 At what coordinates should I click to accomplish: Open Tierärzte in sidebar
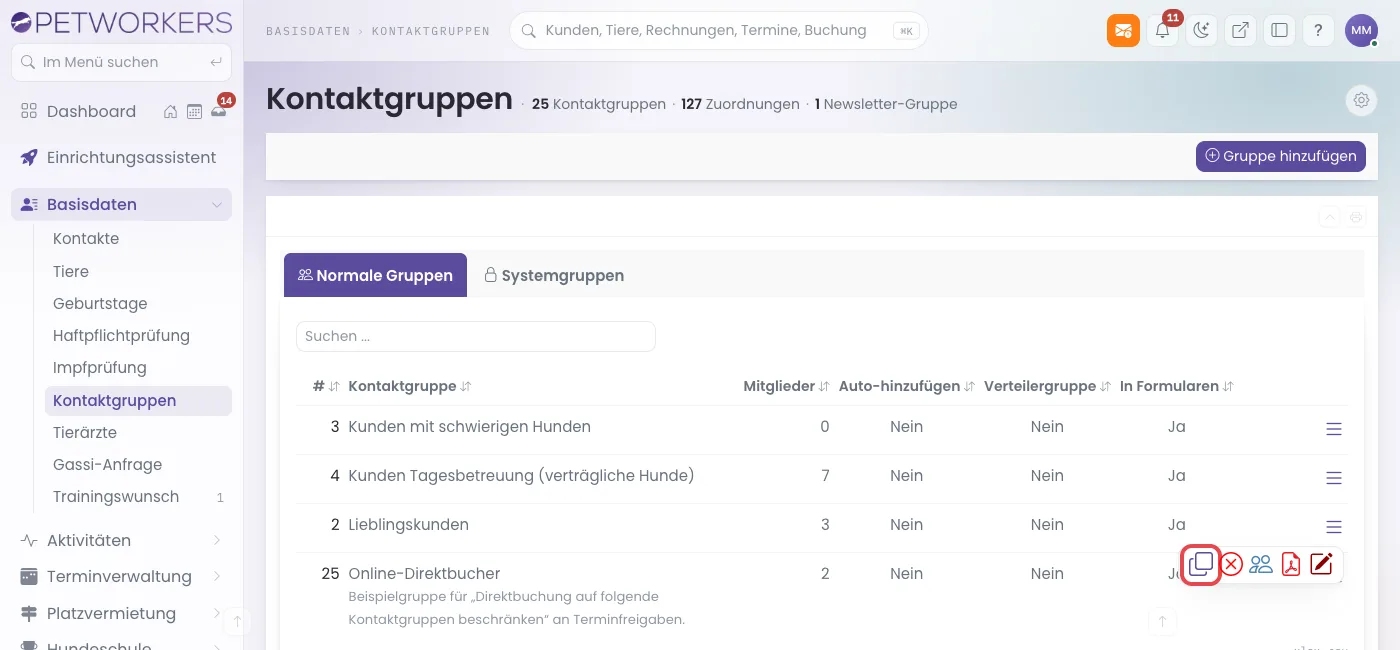point(138,432)
